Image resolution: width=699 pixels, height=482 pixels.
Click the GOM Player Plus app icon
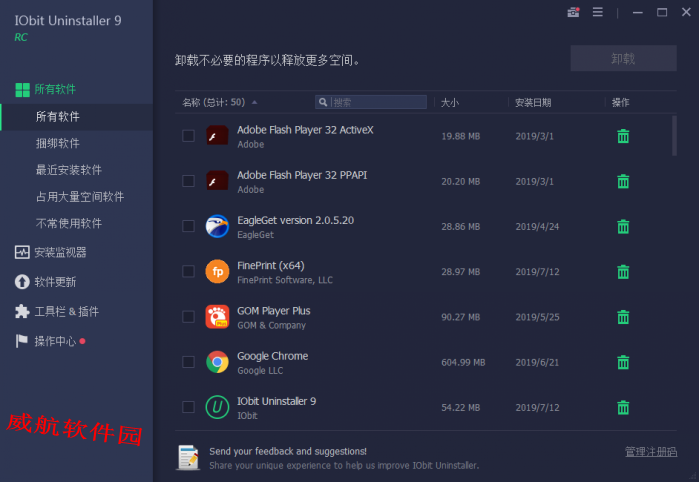point(217,317)
